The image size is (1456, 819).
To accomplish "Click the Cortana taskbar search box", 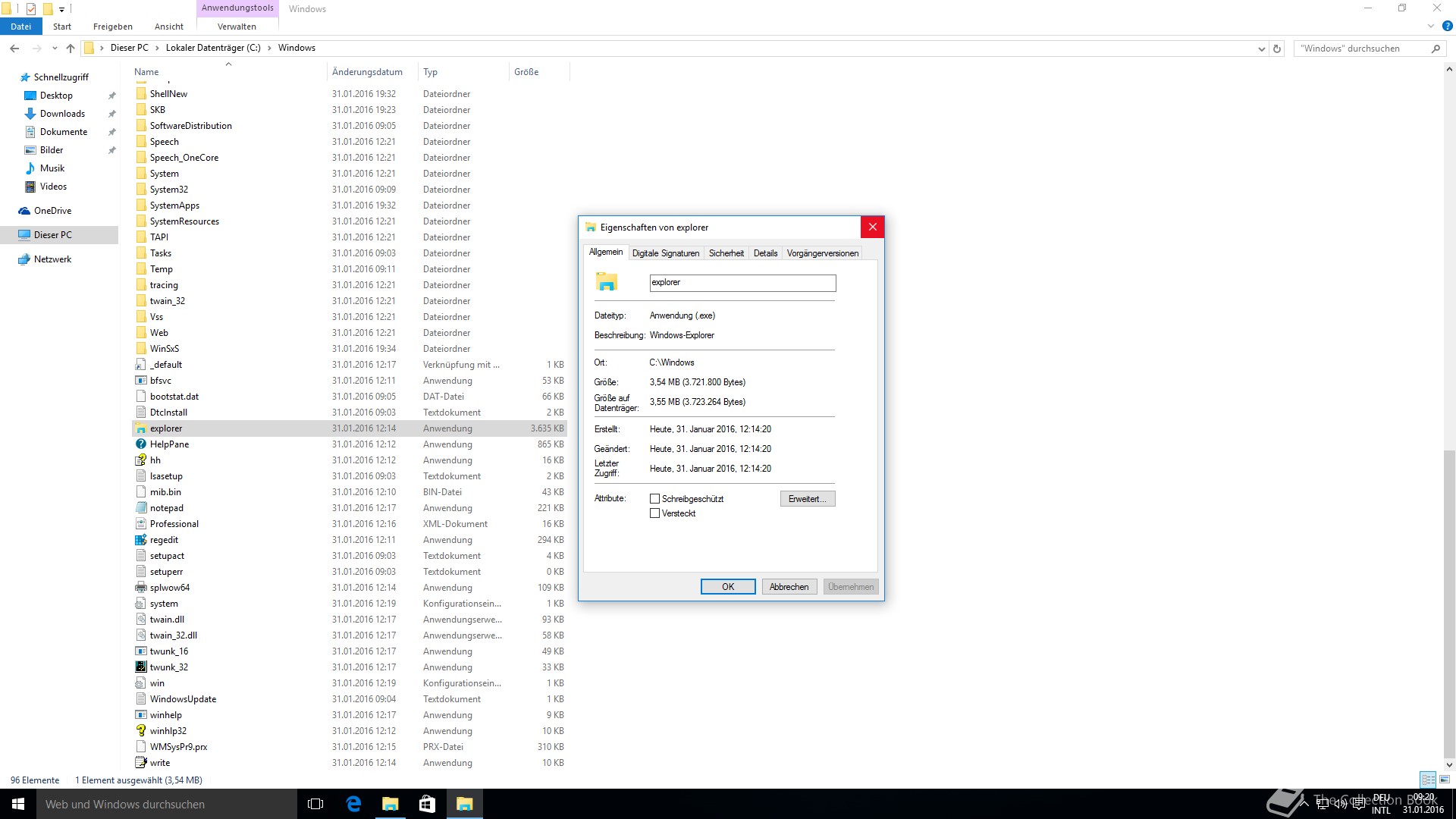I will 167,804.
